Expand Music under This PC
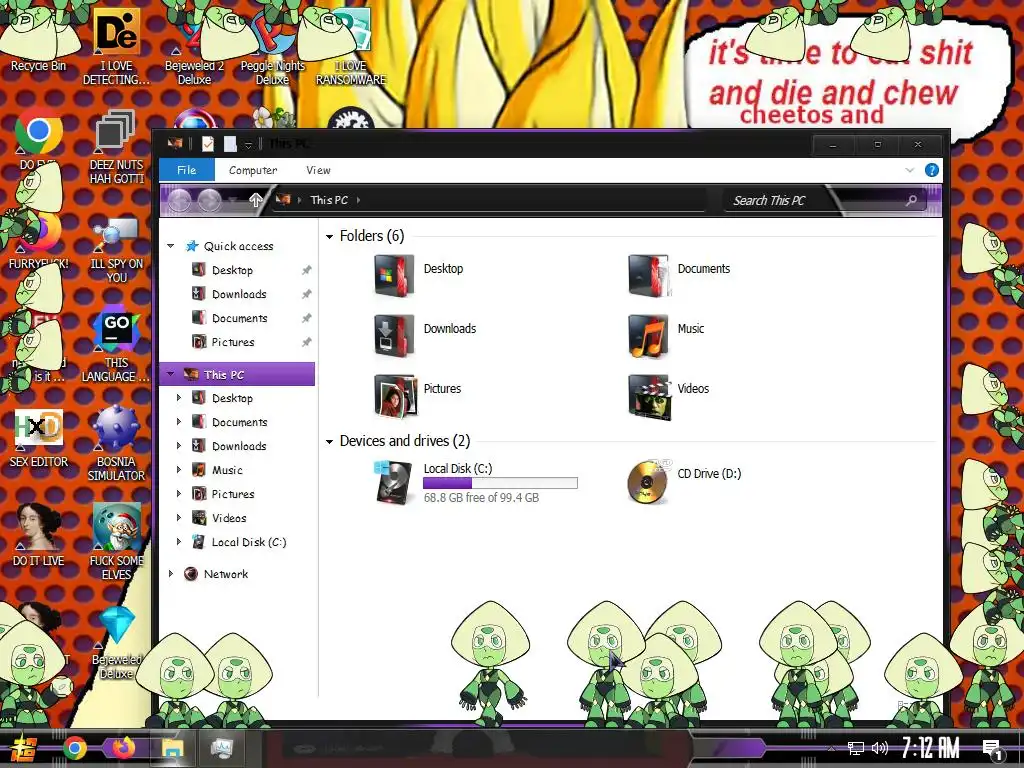The height and width of the screenshot is (768, 1024). click(x=179, y=470)
